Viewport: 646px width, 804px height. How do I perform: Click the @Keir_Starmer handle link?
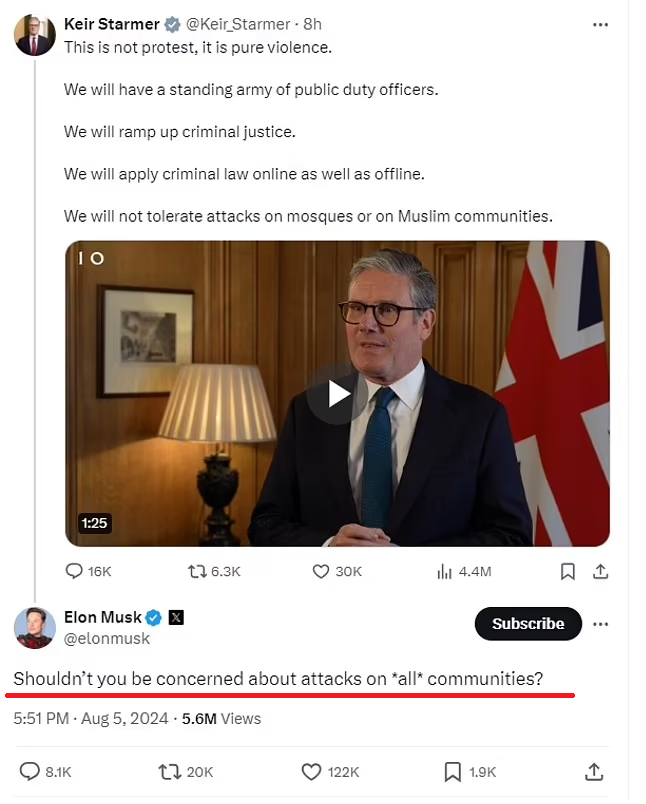click(x=238, y=24)
